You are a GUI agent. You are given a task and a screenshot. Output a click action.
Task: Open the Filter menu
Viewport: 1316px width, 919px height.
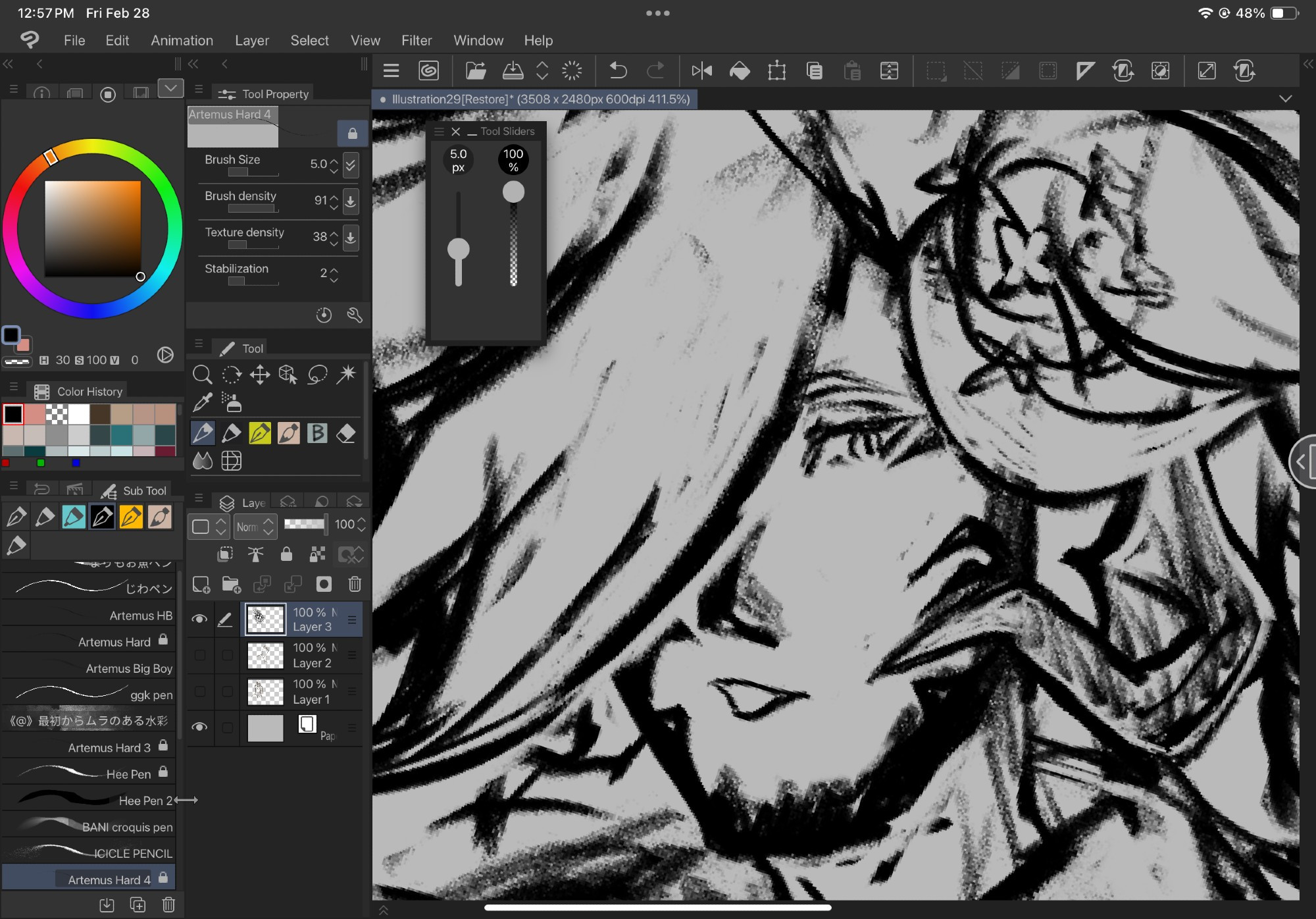[417, 40]
